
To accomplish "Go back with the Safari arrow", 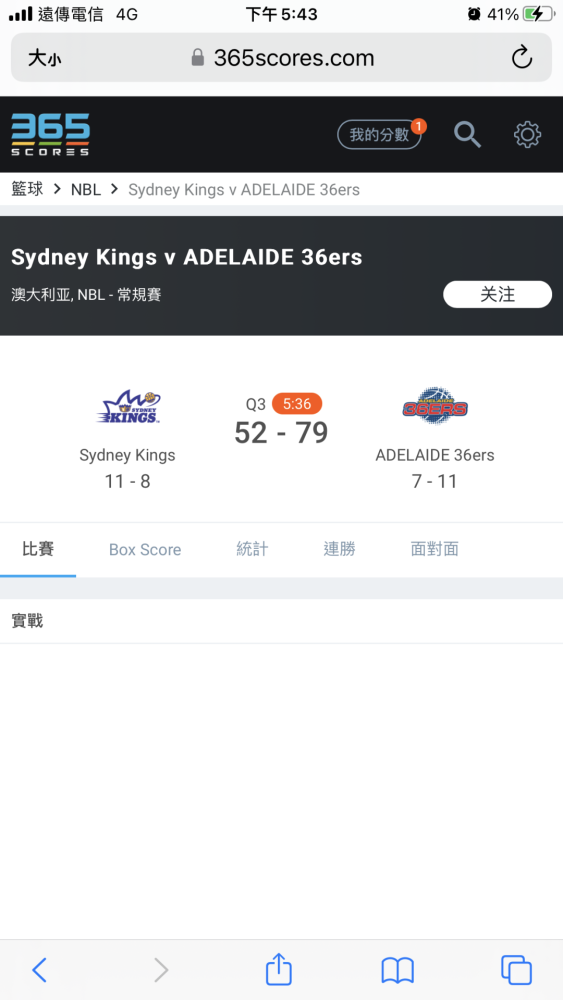I will pyautogui.click(x=40, y=970).
